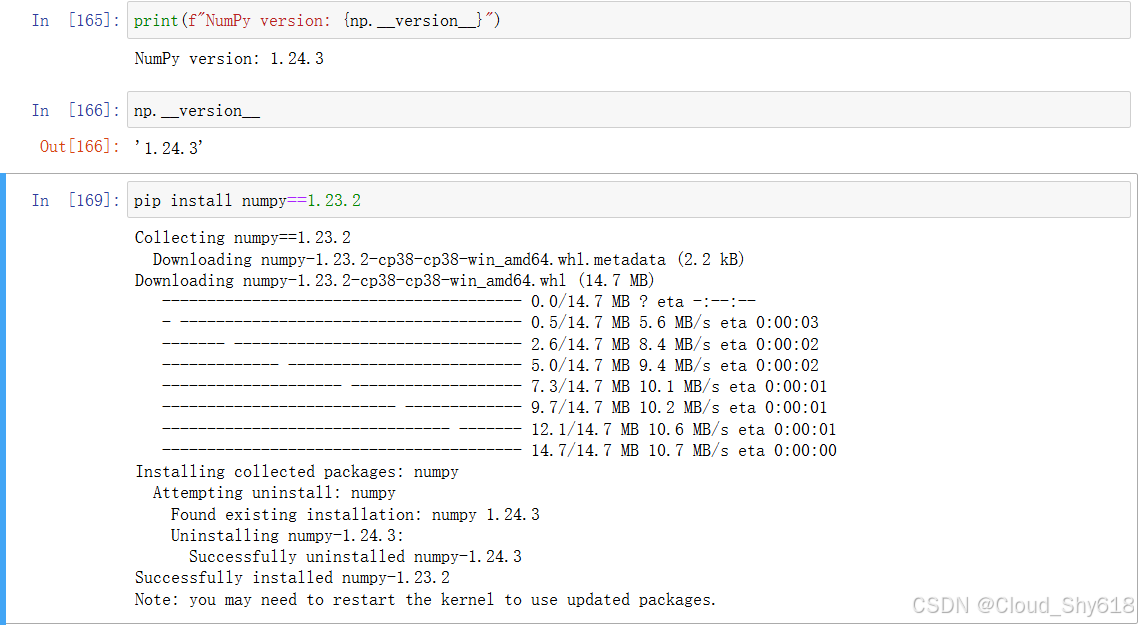Click 'Successfully uninstalled numpy-1.24.3' line
The width and height of the screenshot is (1138, 625).
355,557
